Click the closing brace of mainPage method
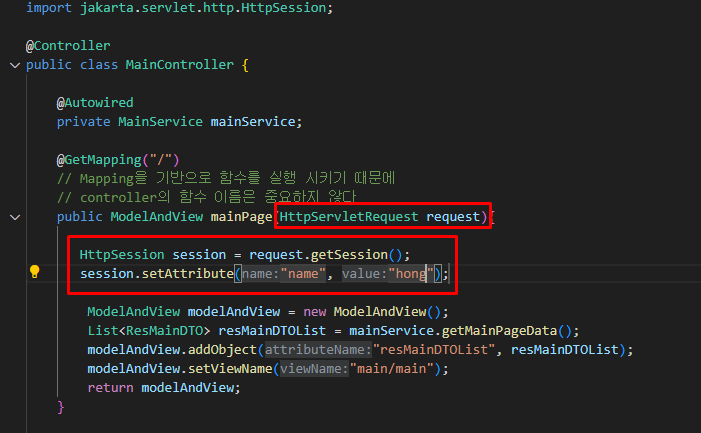 61,407
